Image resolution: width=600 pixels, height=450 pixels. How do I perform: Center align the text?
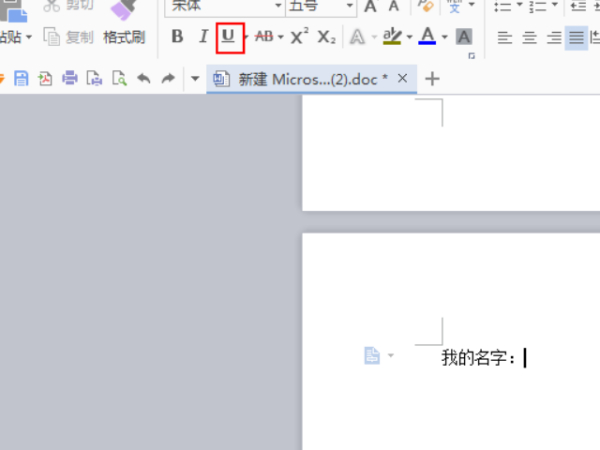click(x=529, y=38)
